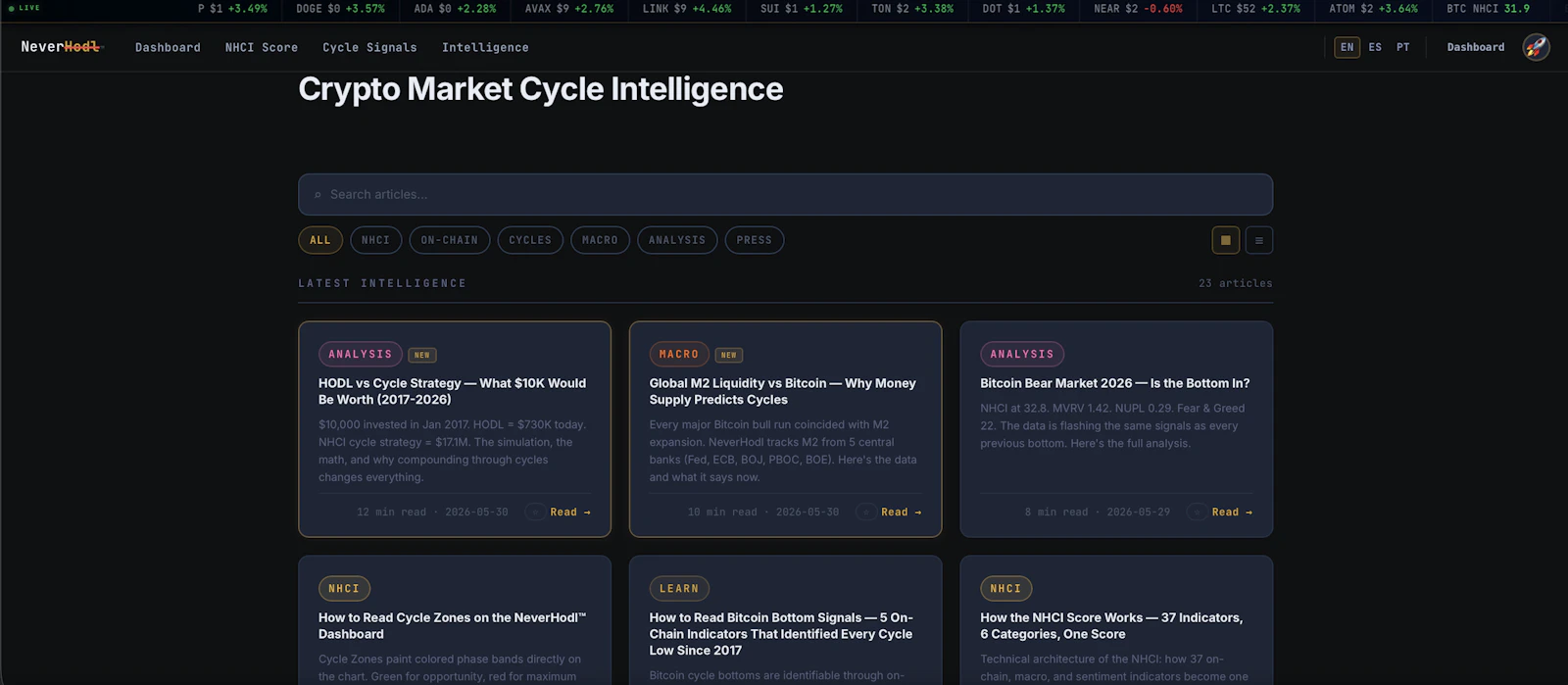Click the '23 articles' count
The image size is (1568, 685).
pyautogui.click(x=1236, y=283)
